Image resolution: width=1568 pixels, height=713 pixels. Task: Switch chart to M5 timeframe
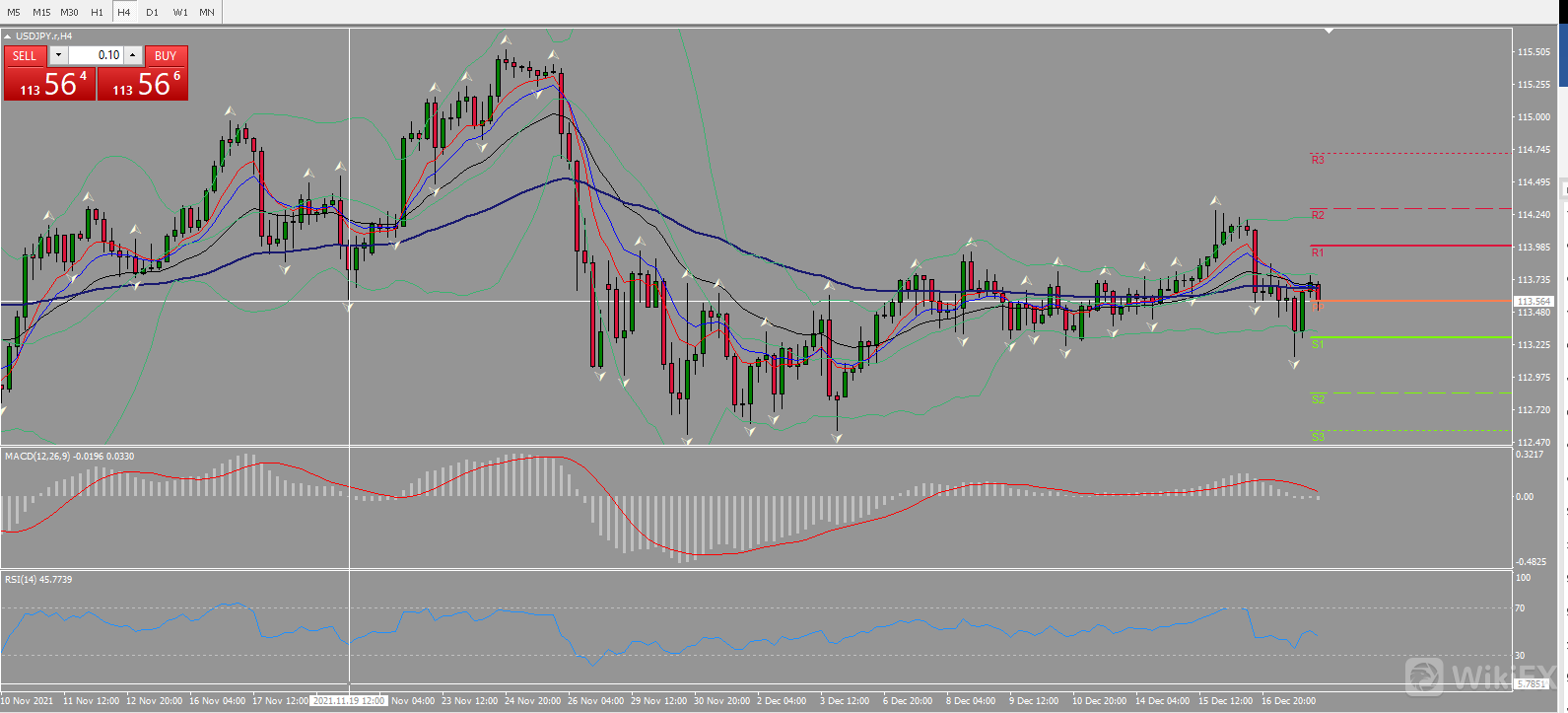(x=14, y=12)
